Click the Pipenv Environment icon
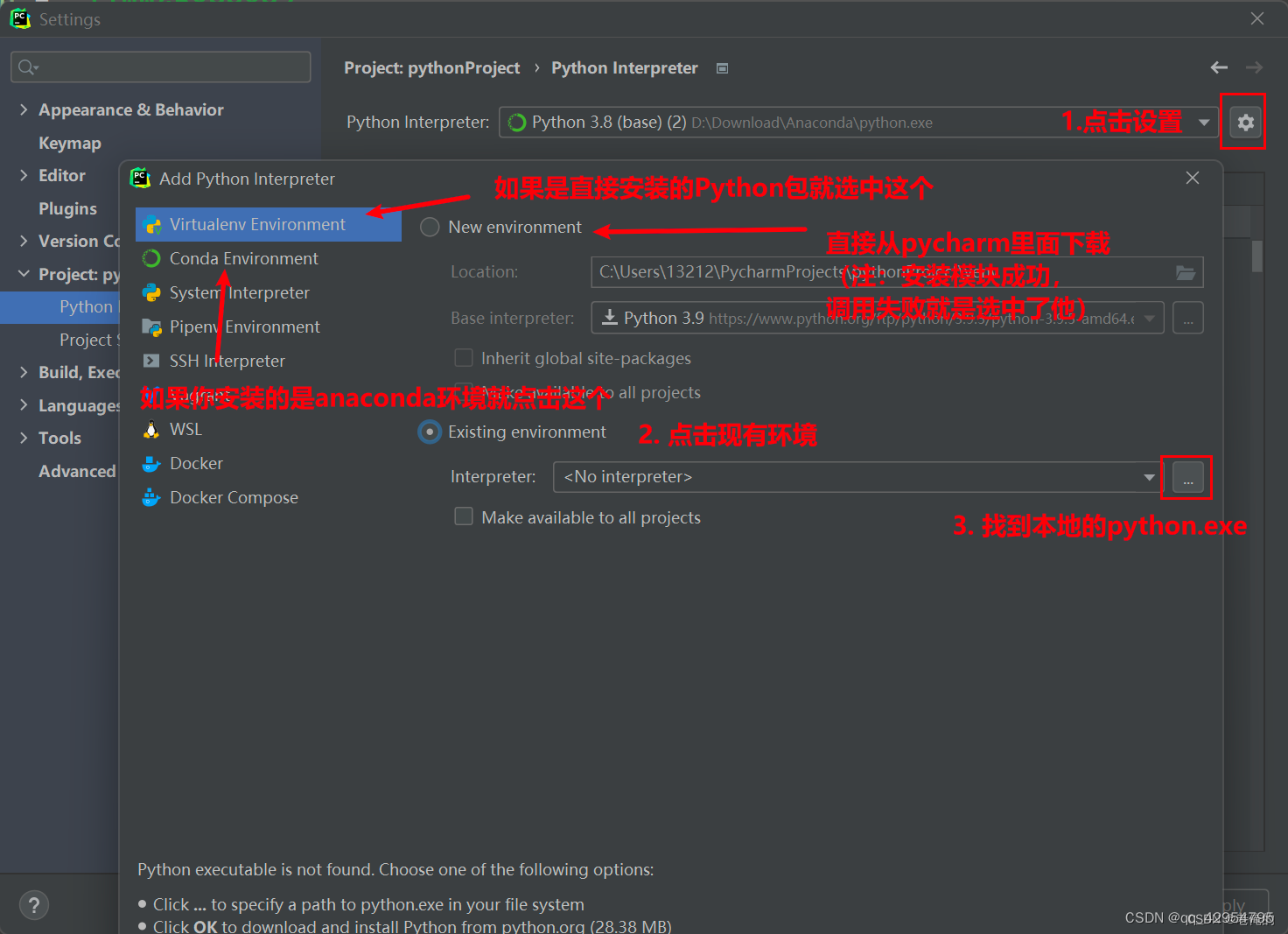Image resolution: width=1288 pixels, height=934 pixels. tap(151, 327)
